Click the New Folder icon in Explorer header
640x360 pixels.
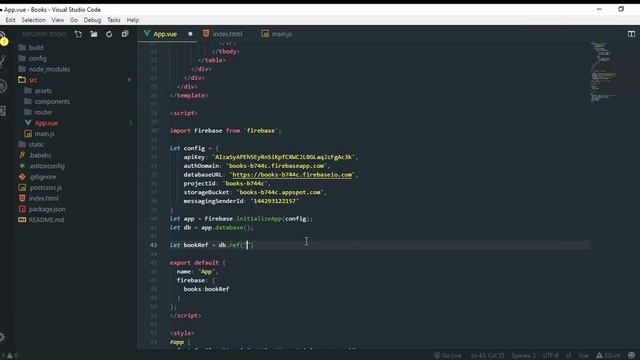pyautogui.click(x=94, y=34)
